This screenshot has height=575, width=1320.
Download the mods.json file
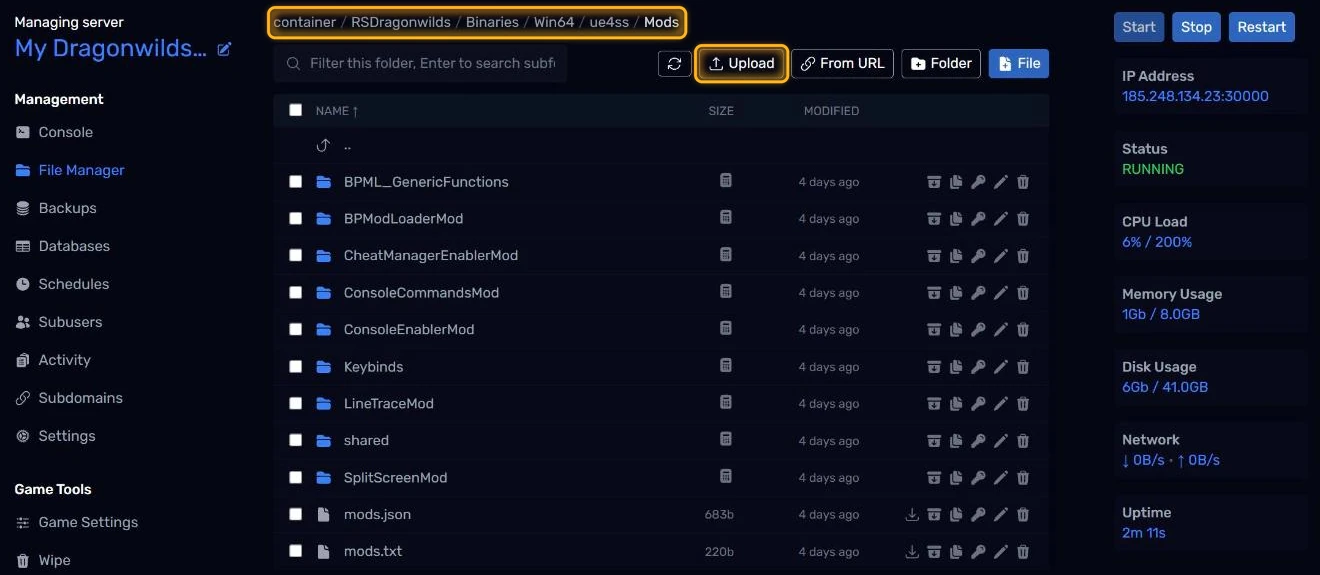[912, 515]
